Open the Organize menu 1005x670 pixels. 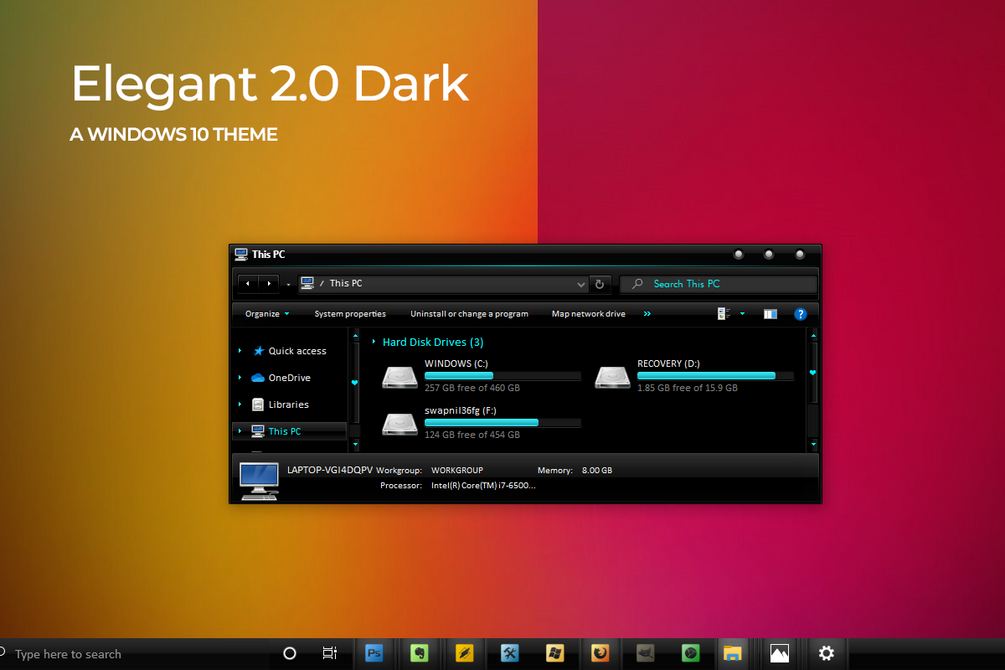pyautogui.click(x=267, y=314)
